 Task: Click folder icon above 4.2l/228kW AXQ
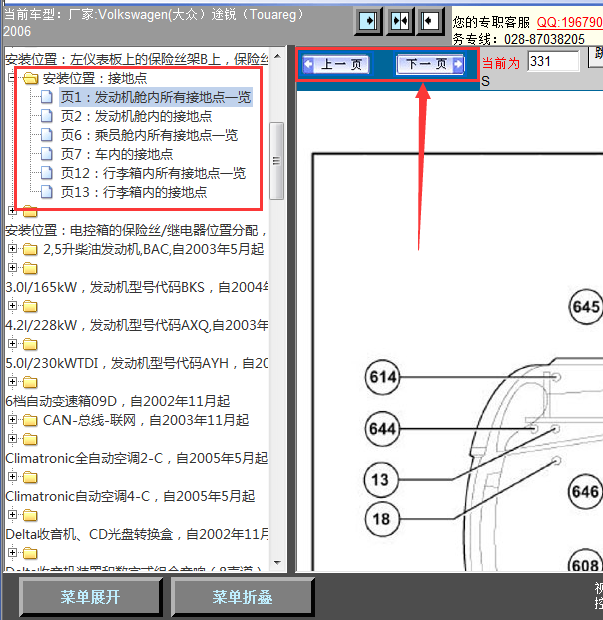click(x=30, y=306)
